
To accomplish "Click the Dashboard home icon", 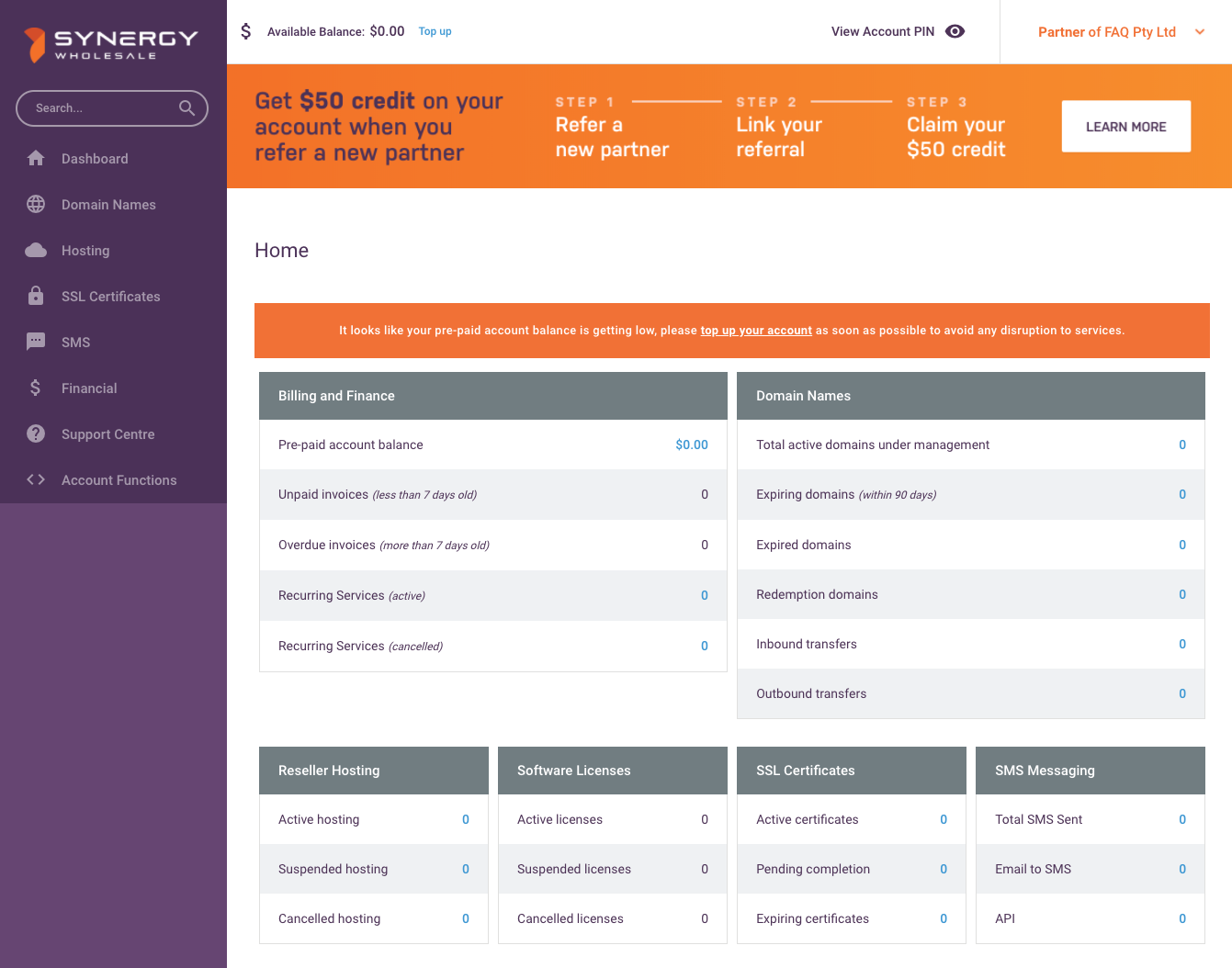I will pos(36,158).
